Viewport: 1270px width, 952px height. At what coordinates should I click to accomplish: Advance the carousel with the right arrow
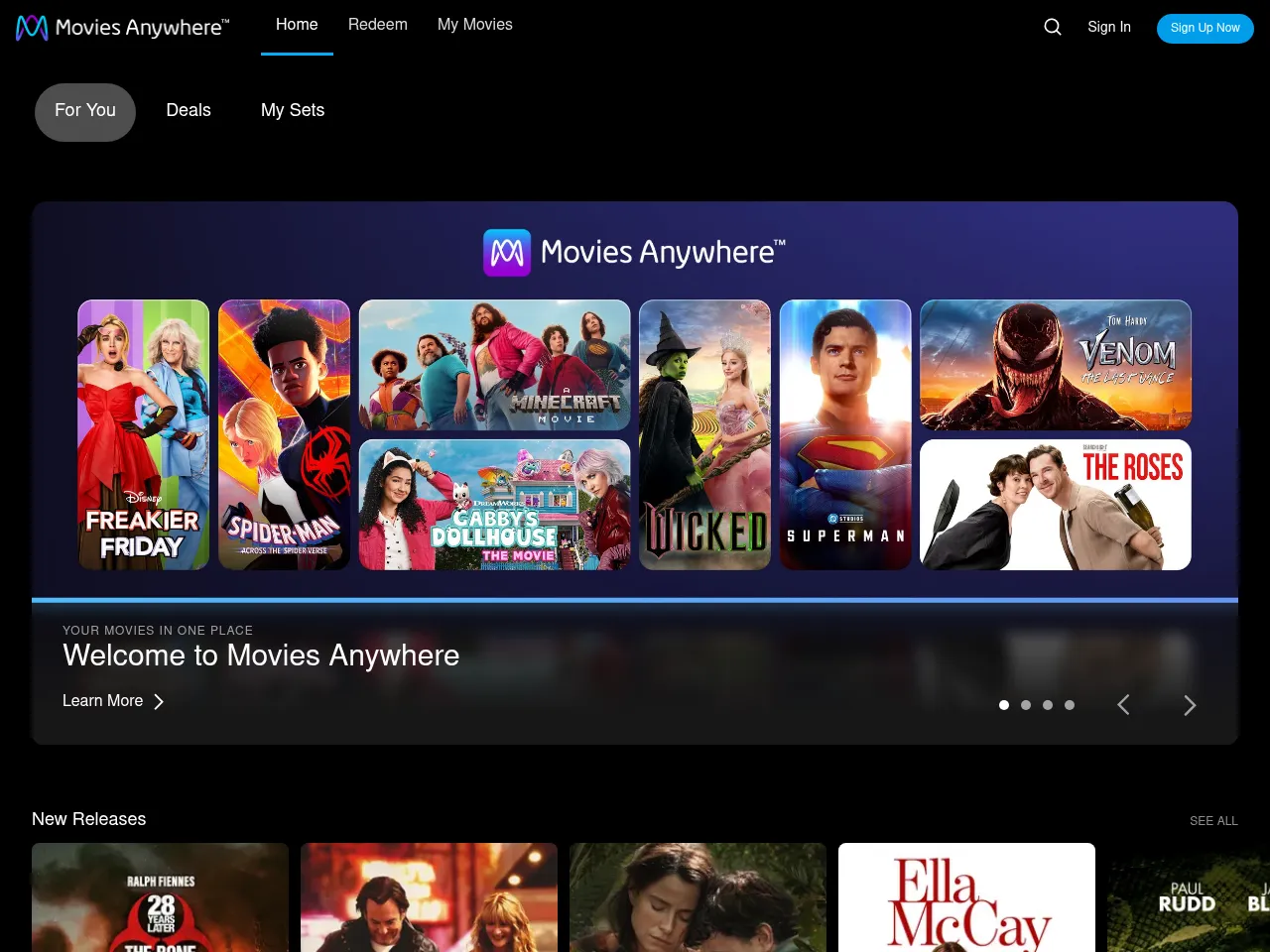coord(1189,704)
